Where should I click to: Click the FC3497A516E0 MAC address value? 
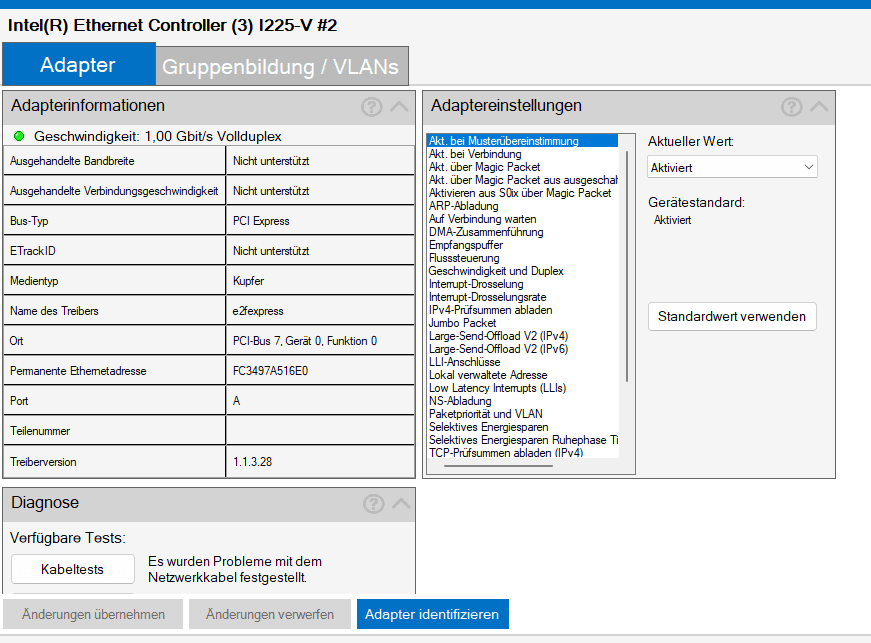(270, 371)
